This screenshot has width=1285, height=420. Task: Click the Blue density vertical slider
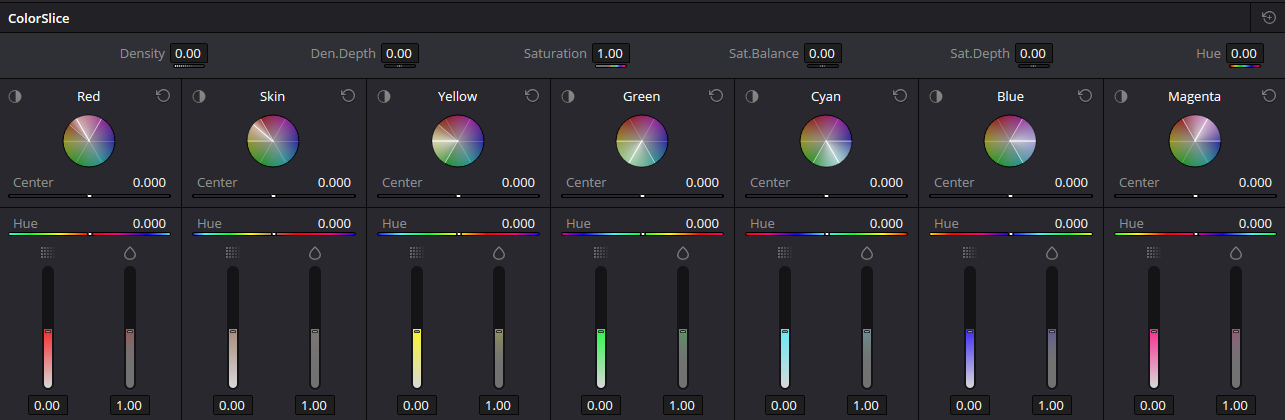pyautogui.click(x=969, y=327)
